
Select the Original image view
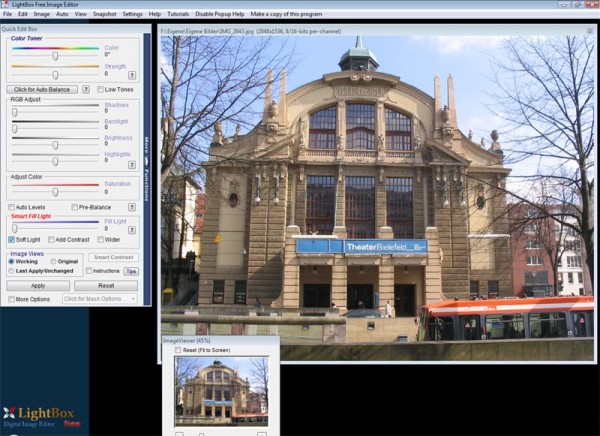click(50, 261)
